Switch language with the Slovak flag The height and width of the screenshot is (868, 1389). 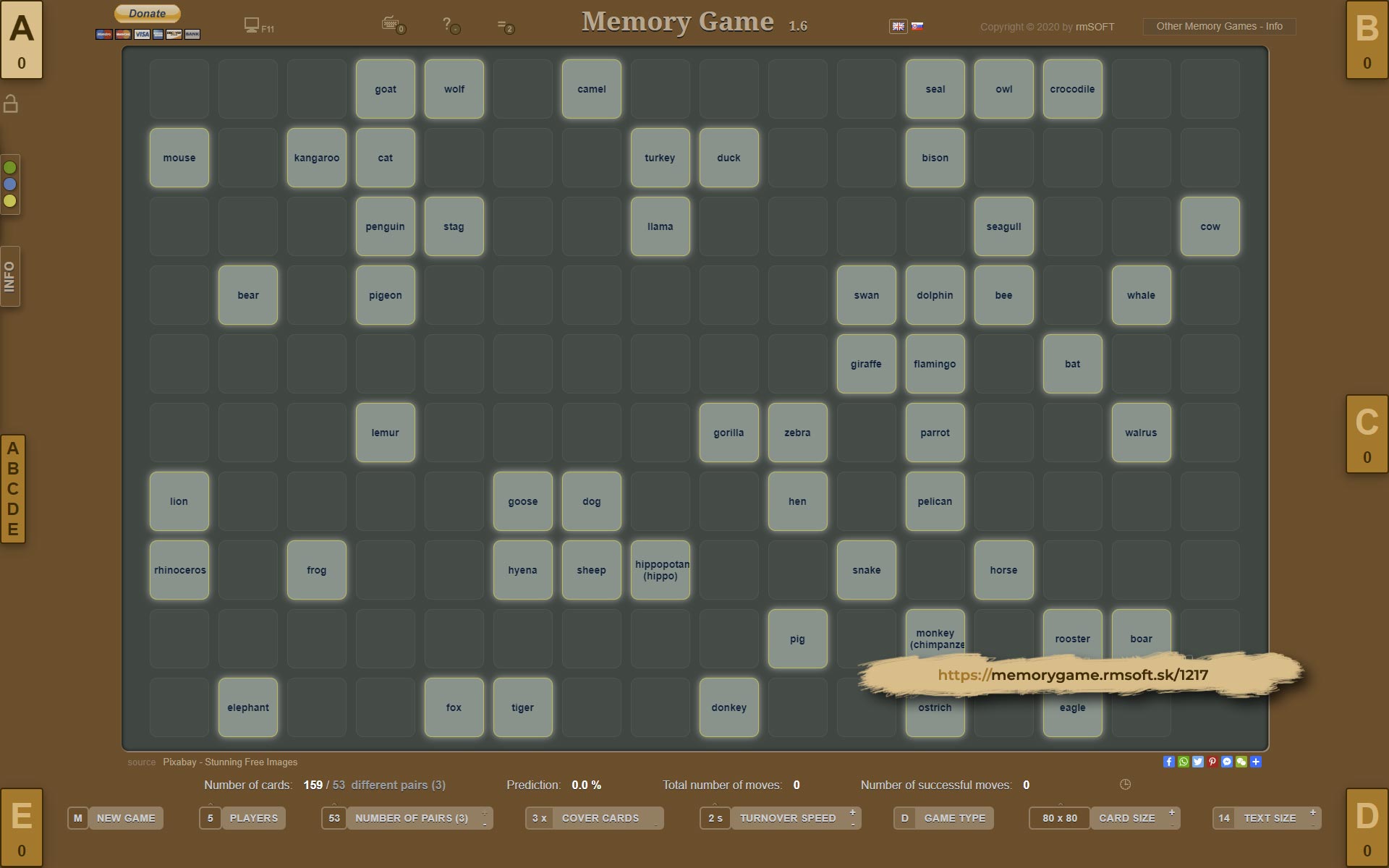[917, 26]
